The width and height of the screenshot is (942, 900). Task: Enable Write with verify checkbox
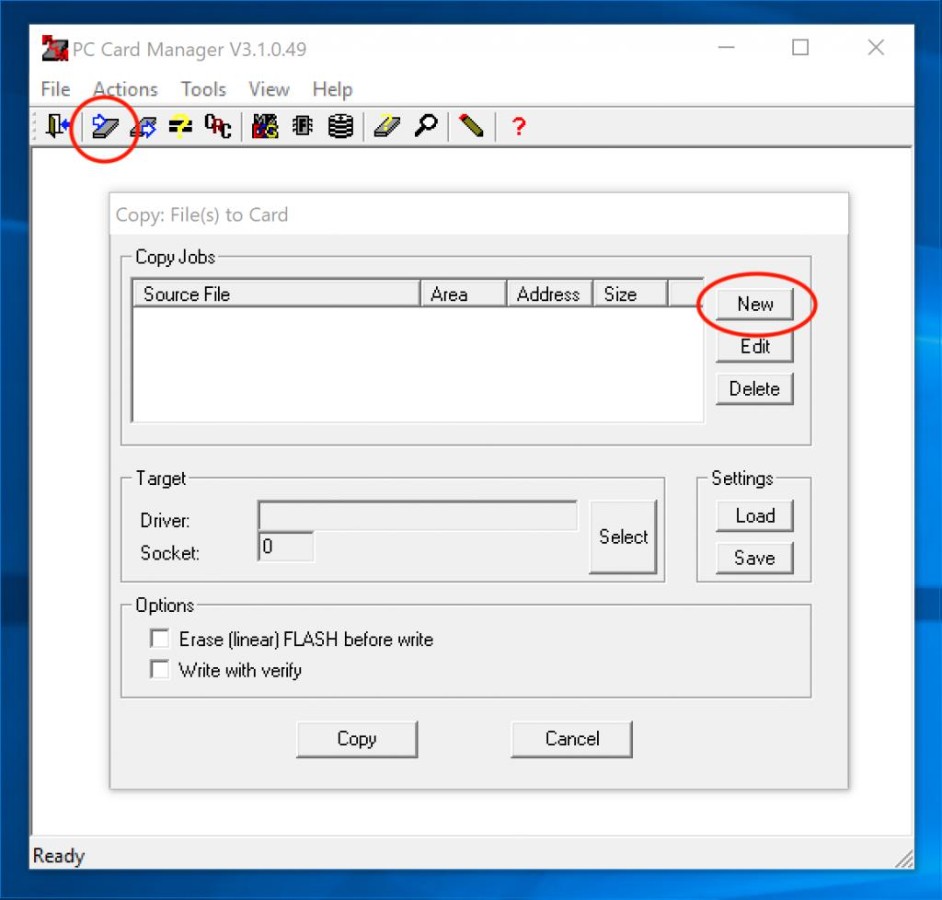pos(160,669)
